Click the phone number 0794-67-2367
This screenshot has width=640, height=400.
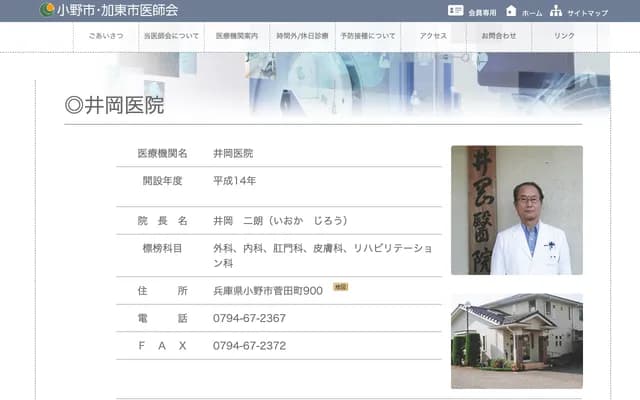pos(249,318)
